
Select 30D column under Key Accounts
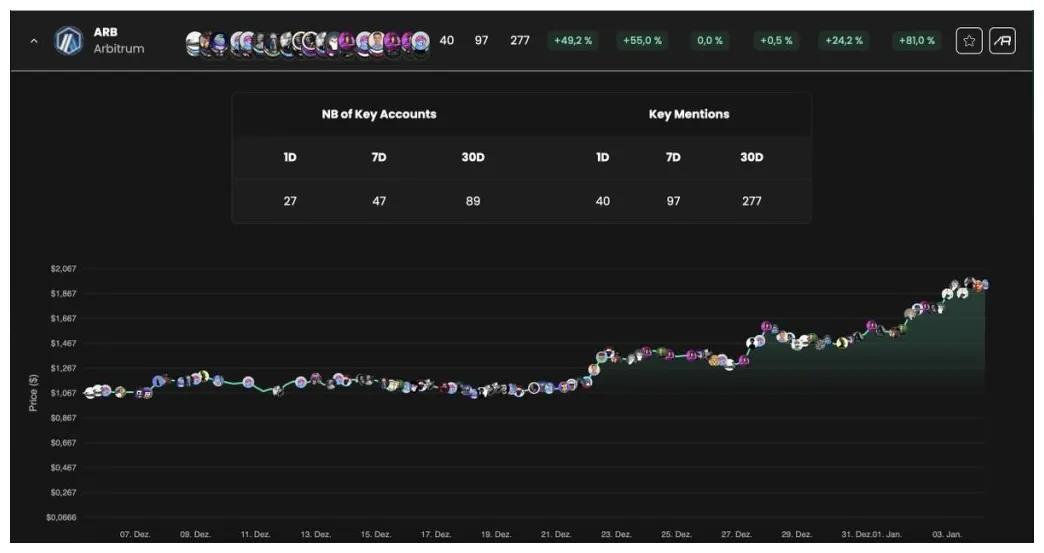(x=473, y=158)
